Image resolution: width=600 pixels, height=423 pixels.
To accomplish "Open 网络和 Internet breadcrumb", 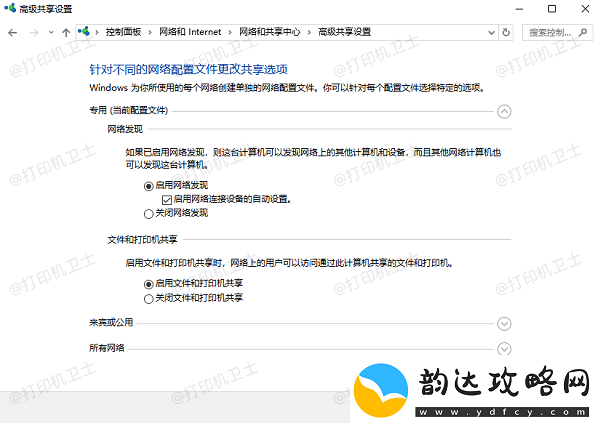I will (190, 32).
